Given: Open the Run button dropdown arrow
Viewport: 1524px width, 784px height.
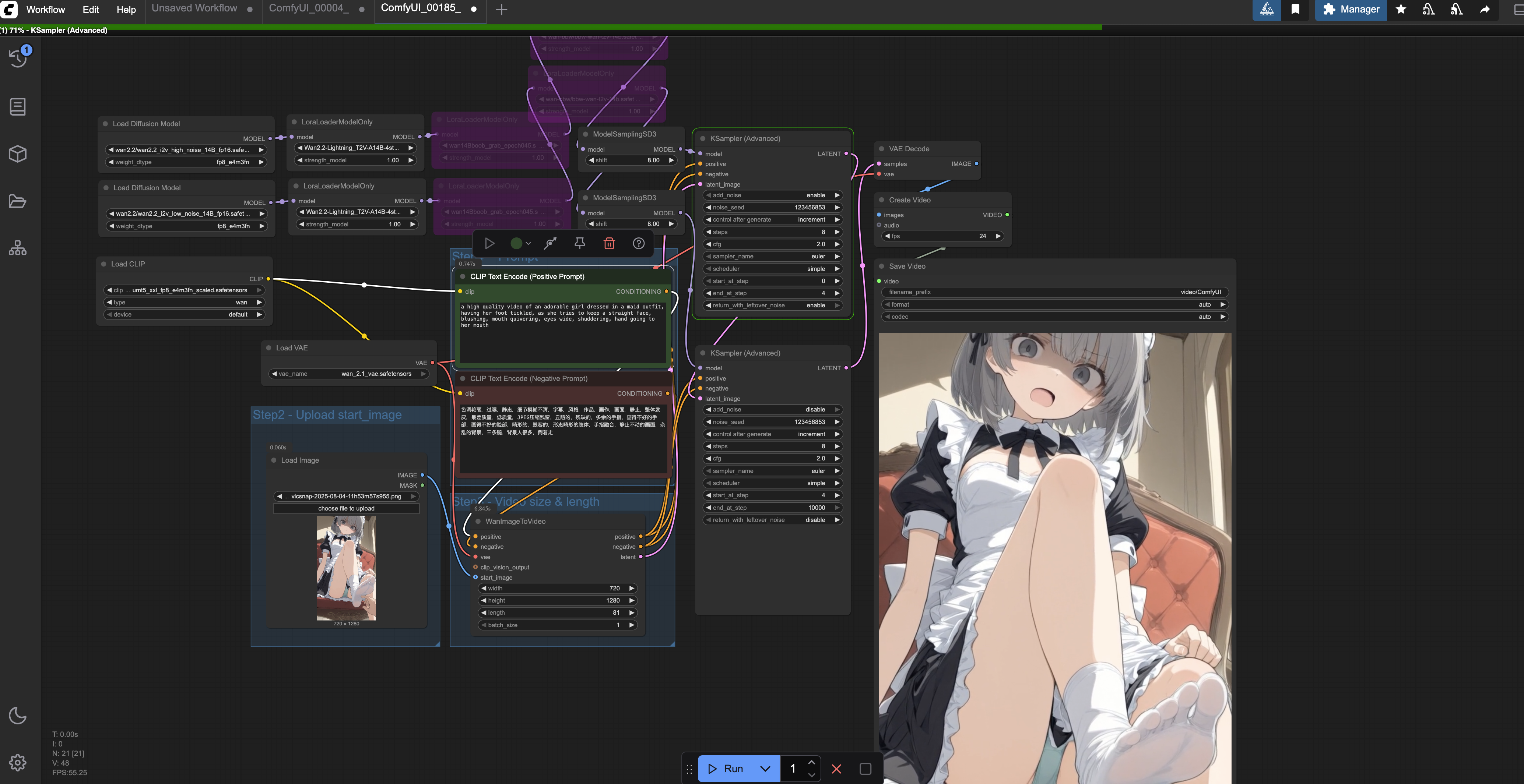Looking at the screenshot, I should (x=766, y=769).
